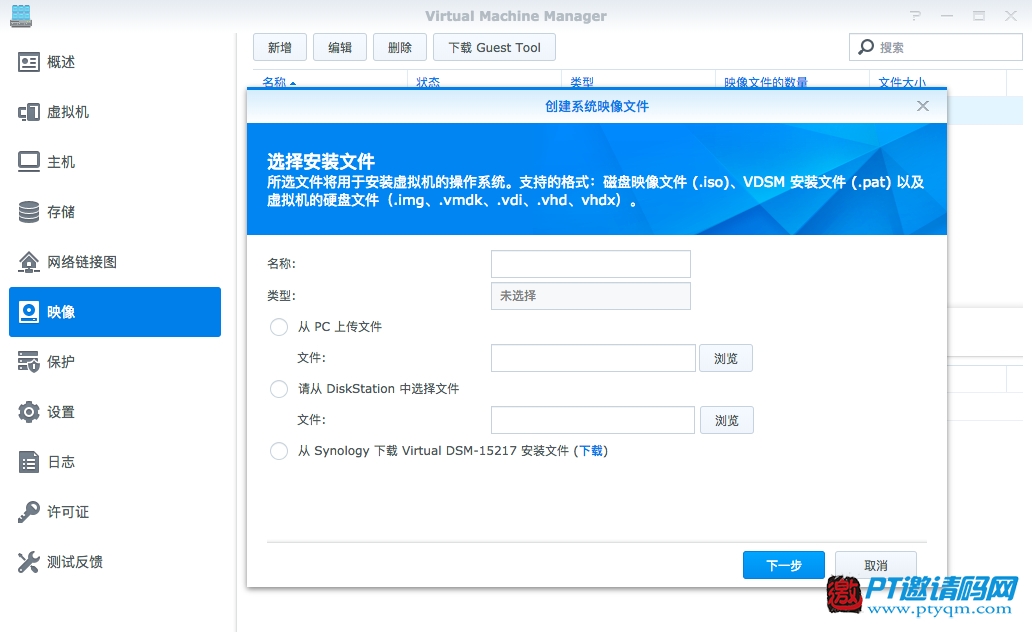Click the 状态 column header
This screenshot has height=632, width=1032.
[x=428, y=82]
